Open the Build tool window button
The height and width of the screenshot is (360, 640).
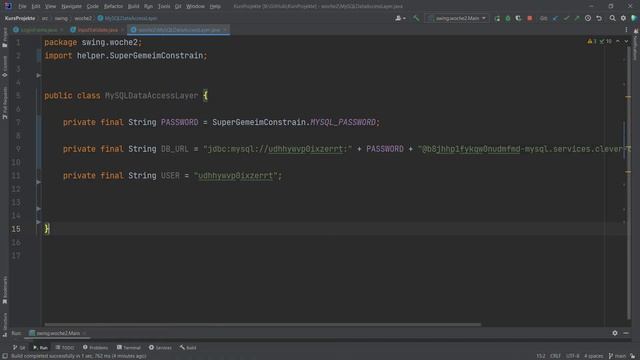[x=188, y=348]
